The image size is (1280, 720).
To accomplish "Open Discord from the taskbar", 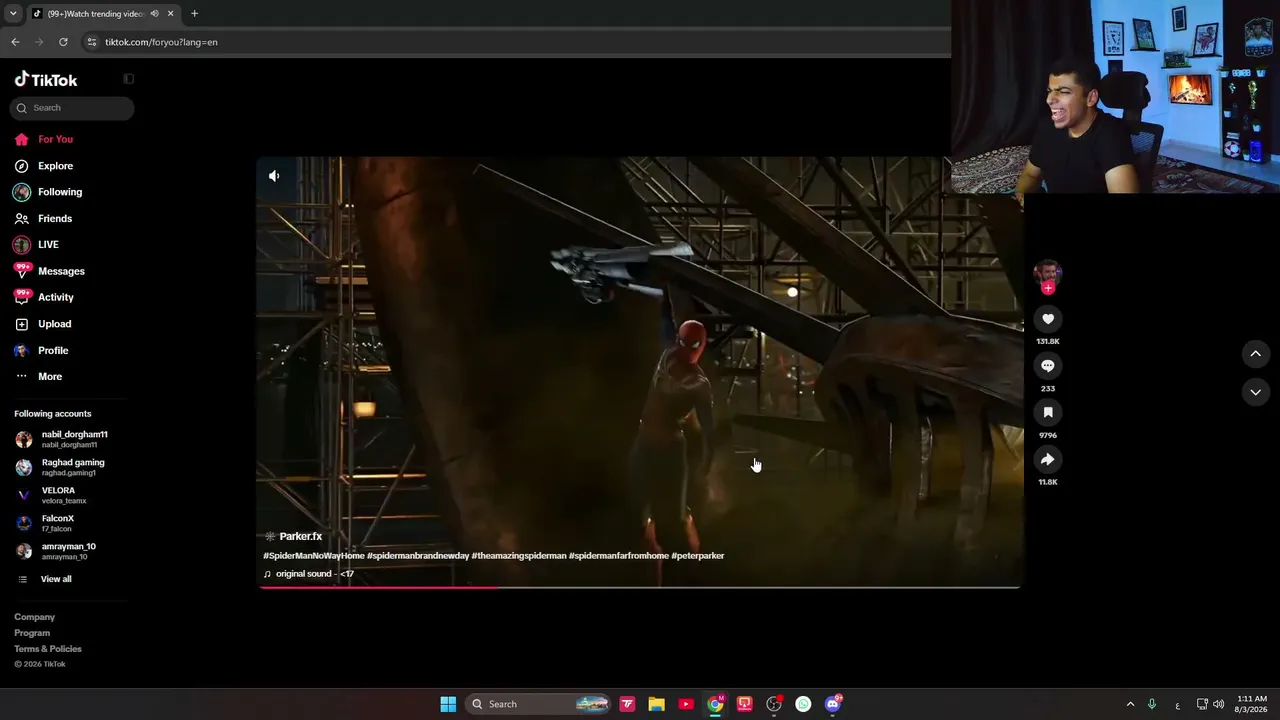I will pyautogui.click(x=833, y=704).
